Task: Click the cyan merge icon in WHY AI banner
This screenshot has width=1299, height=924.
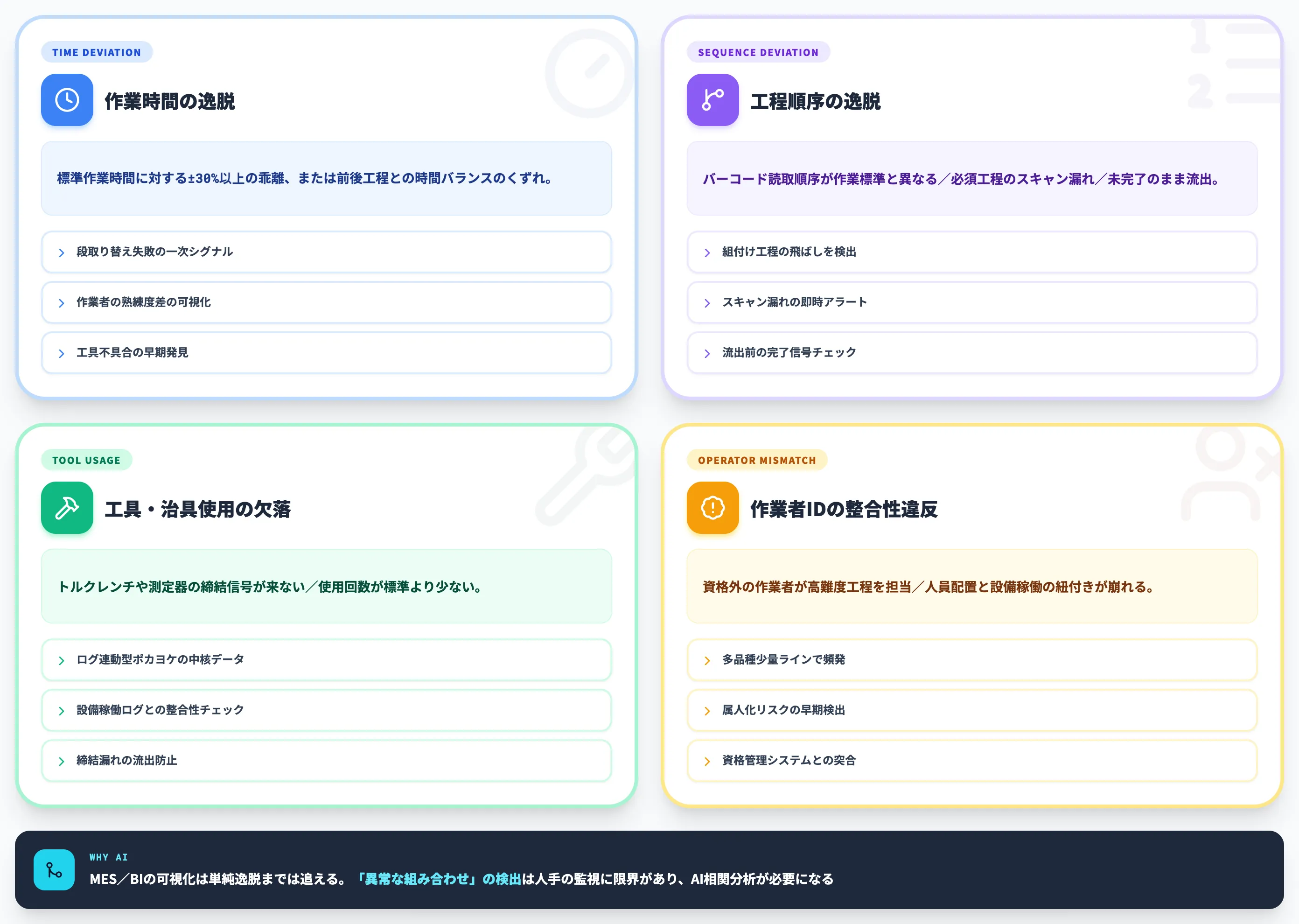Action: [54, 869]
